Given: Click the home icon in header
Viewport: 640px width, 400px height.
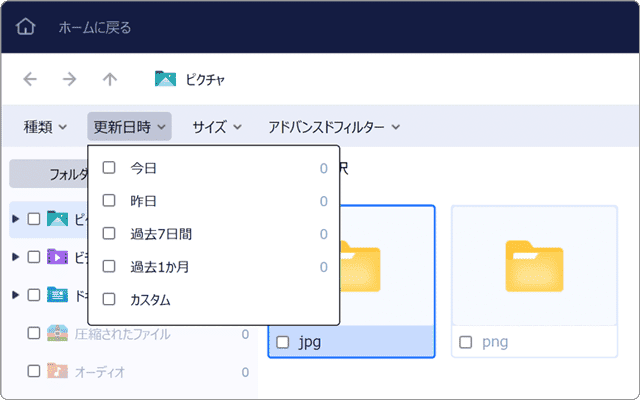Looking at the screenshot, I should coord(25,27).
